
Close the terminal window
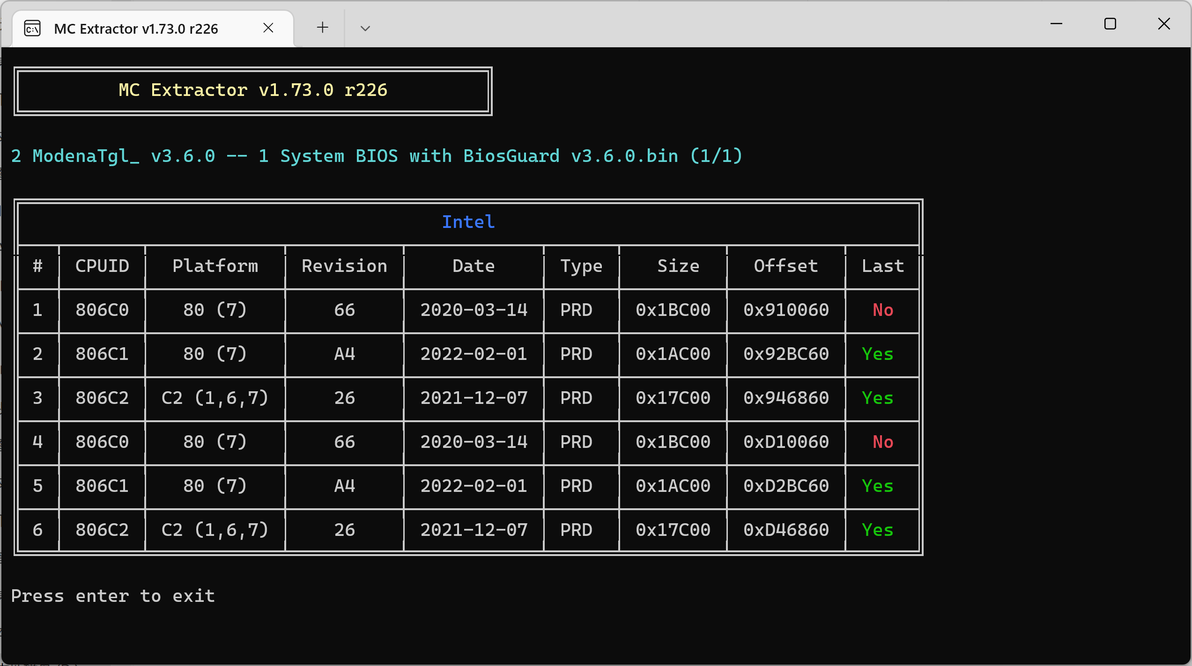1164,24
